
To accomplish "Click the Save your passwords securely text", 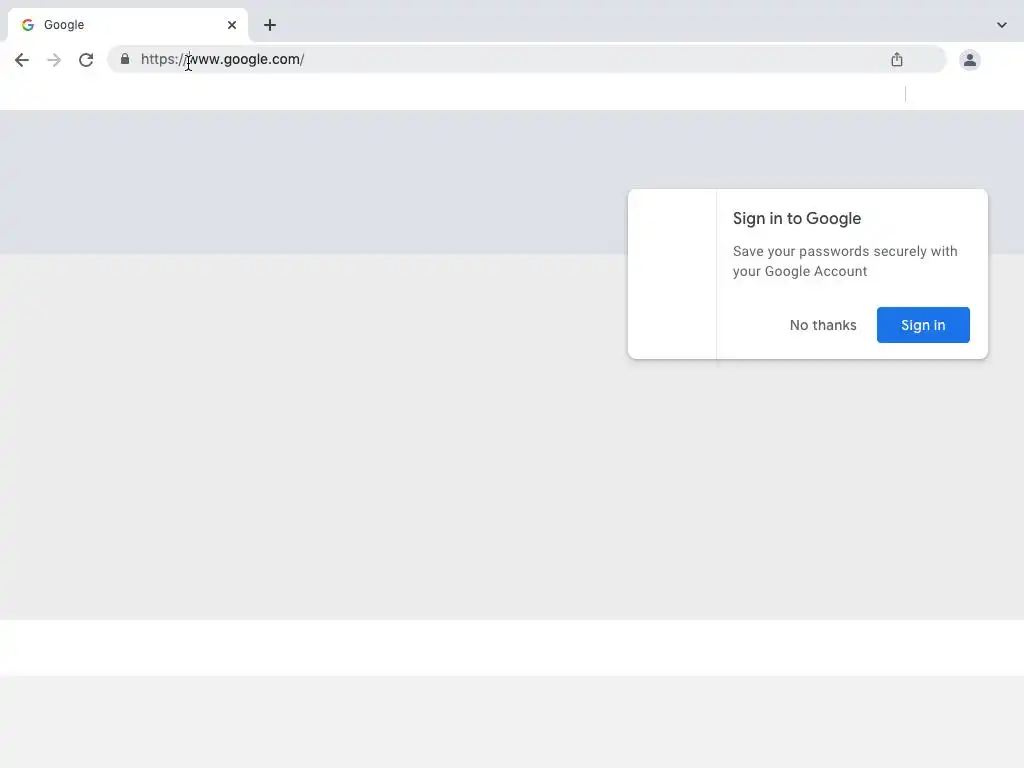I will (845, 261).
